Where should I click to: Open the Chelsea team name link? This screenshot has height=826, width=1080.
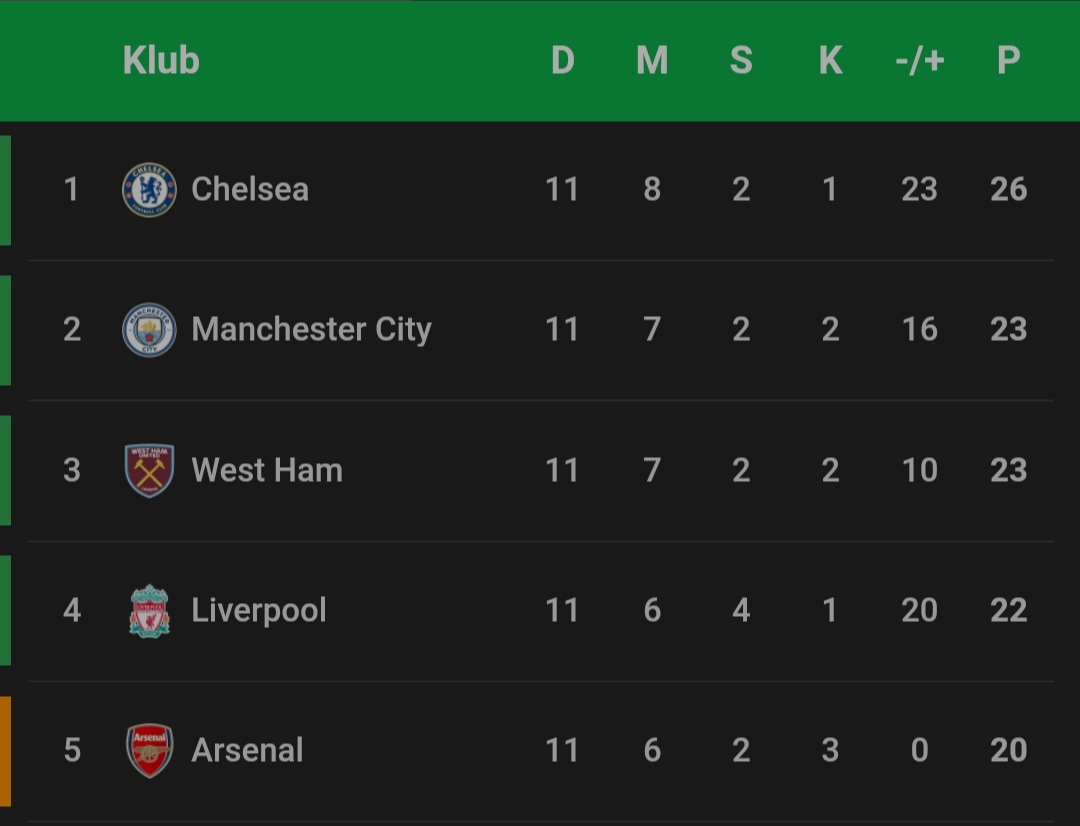(250, 189)
